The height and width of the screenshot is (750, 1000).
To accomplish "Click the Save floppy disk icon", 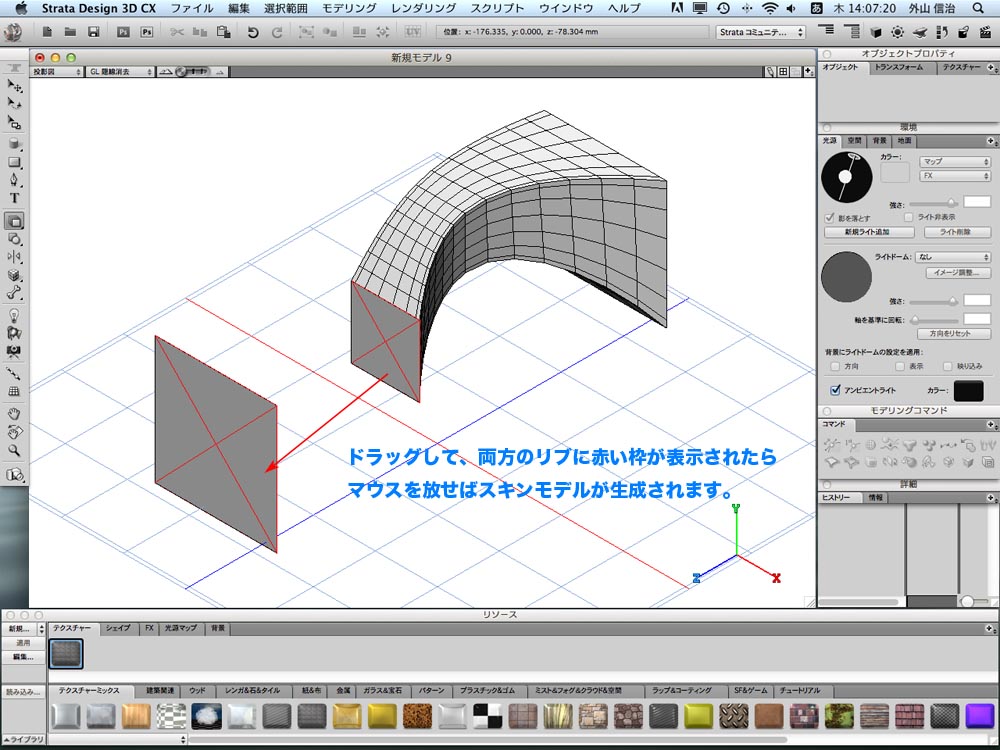I will [94, 32].
